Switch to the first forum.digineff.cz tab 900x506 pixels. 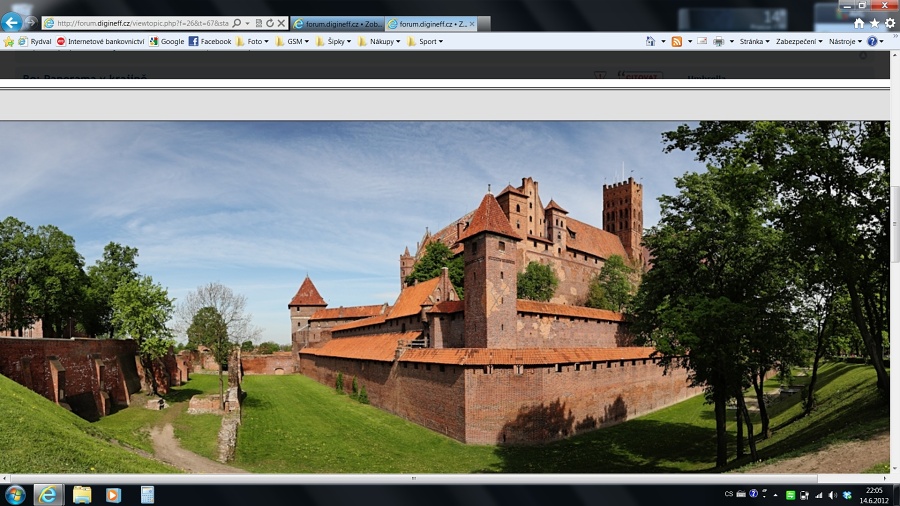coord(337,23)
